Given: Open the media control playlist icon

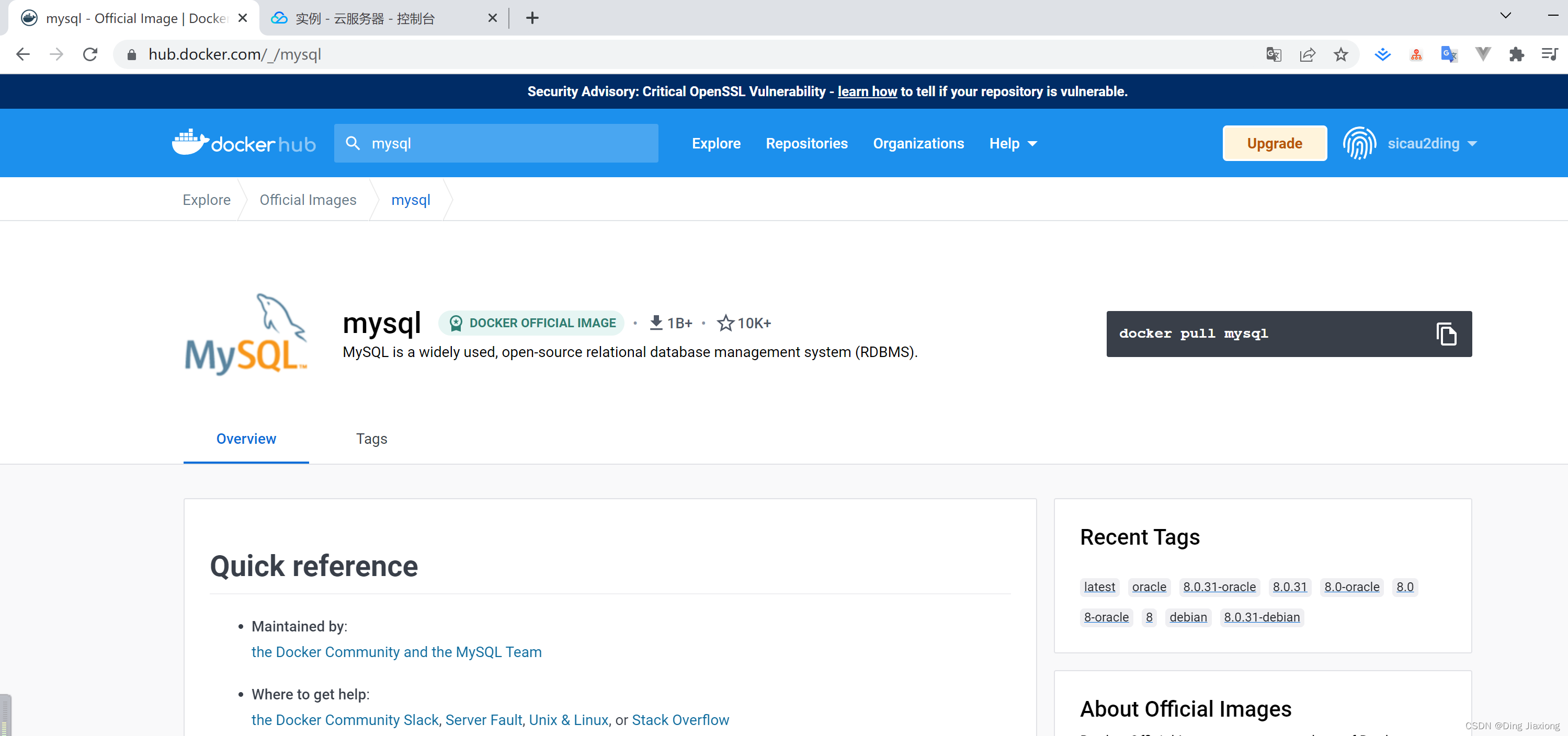Looking at the screenshot, I should click(1549, 54).
